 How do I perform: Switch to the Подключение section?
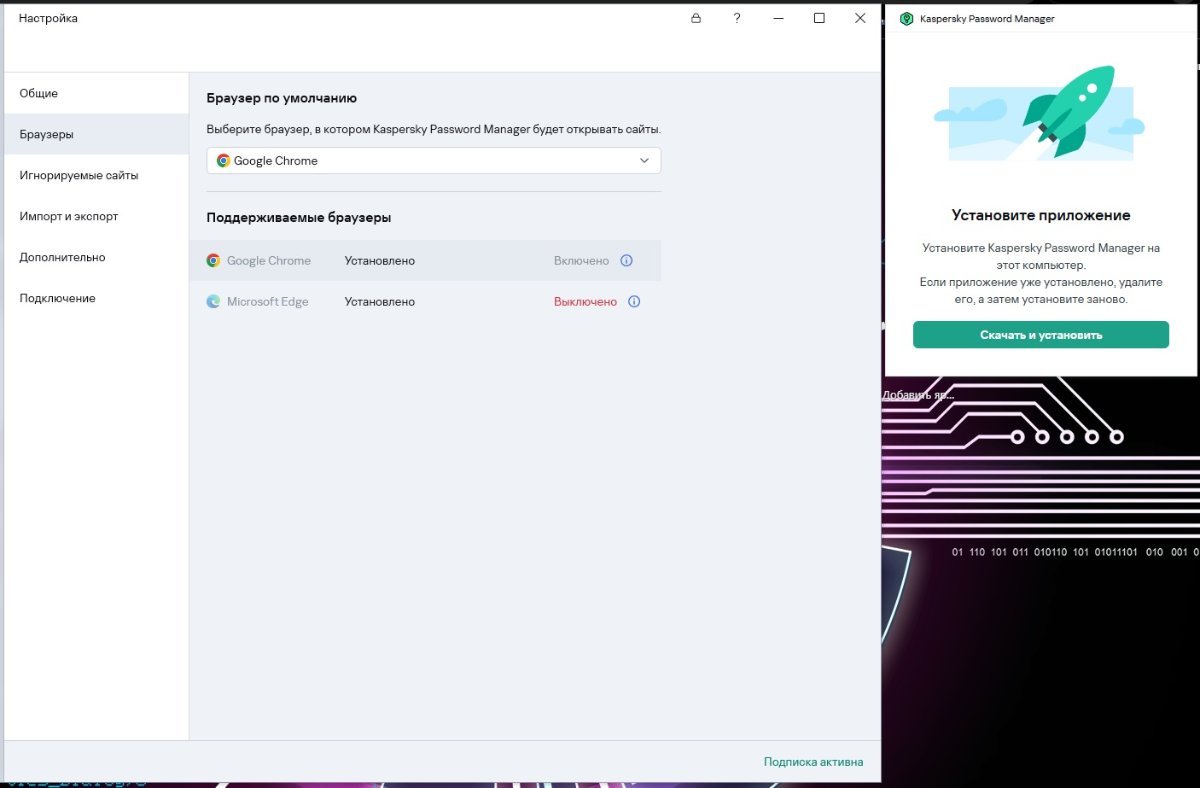(x=96, y=298)
